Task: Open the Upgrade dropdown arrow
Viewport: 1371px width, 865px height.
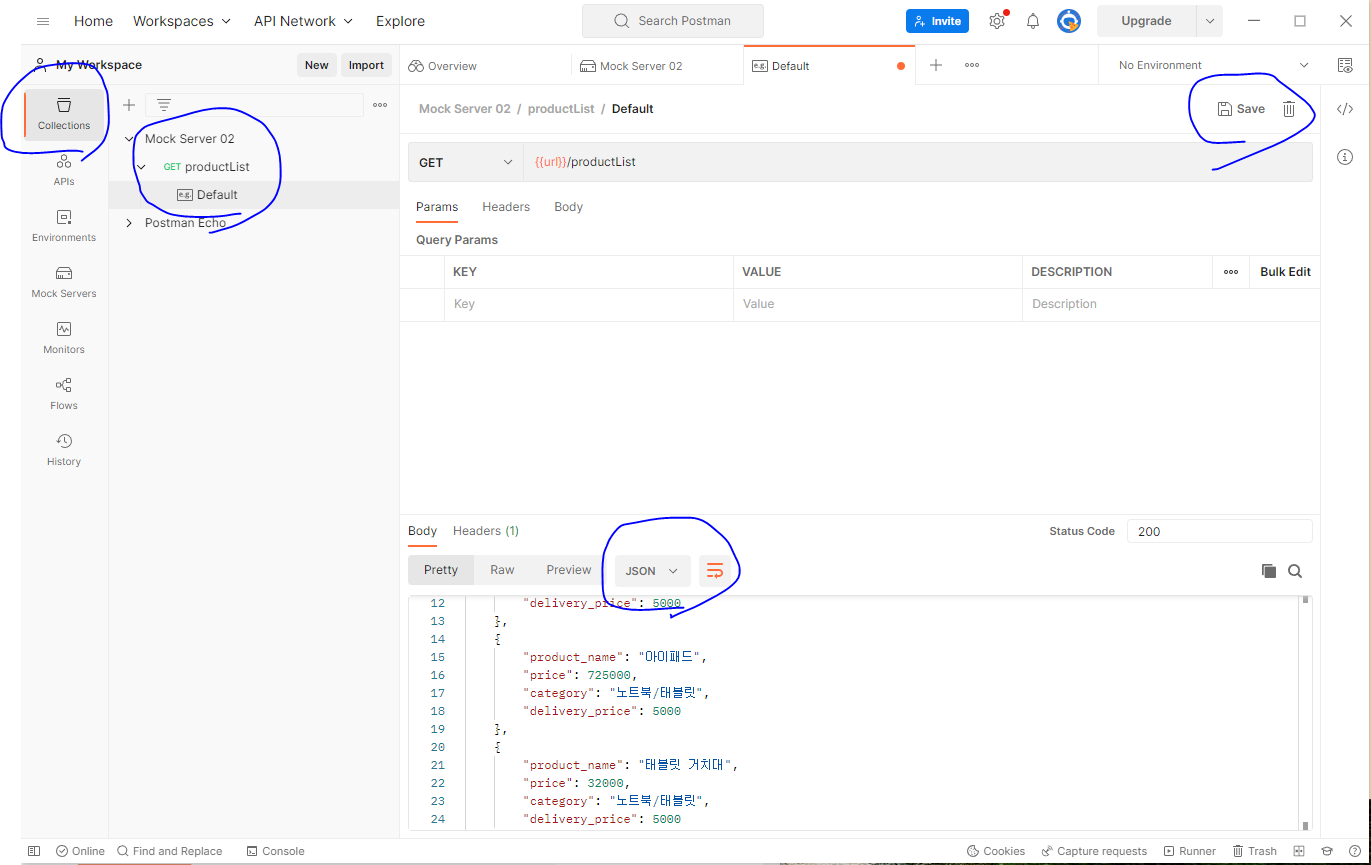Action: [x=1209, y=21]
